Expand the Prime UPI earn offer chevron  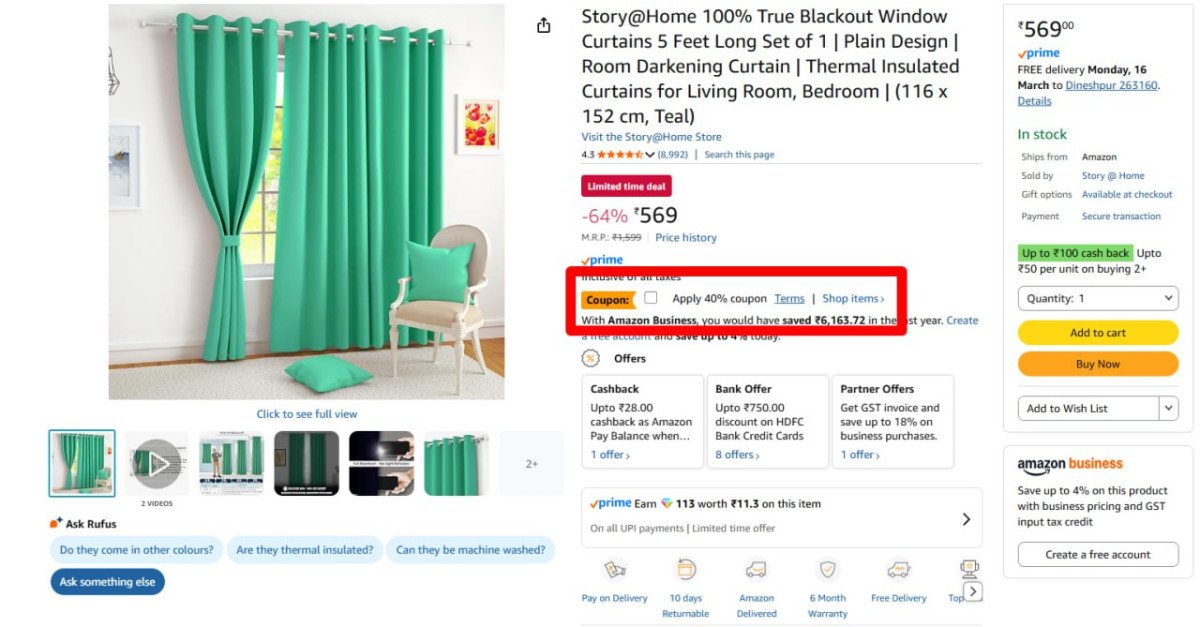tap(966, 519)
